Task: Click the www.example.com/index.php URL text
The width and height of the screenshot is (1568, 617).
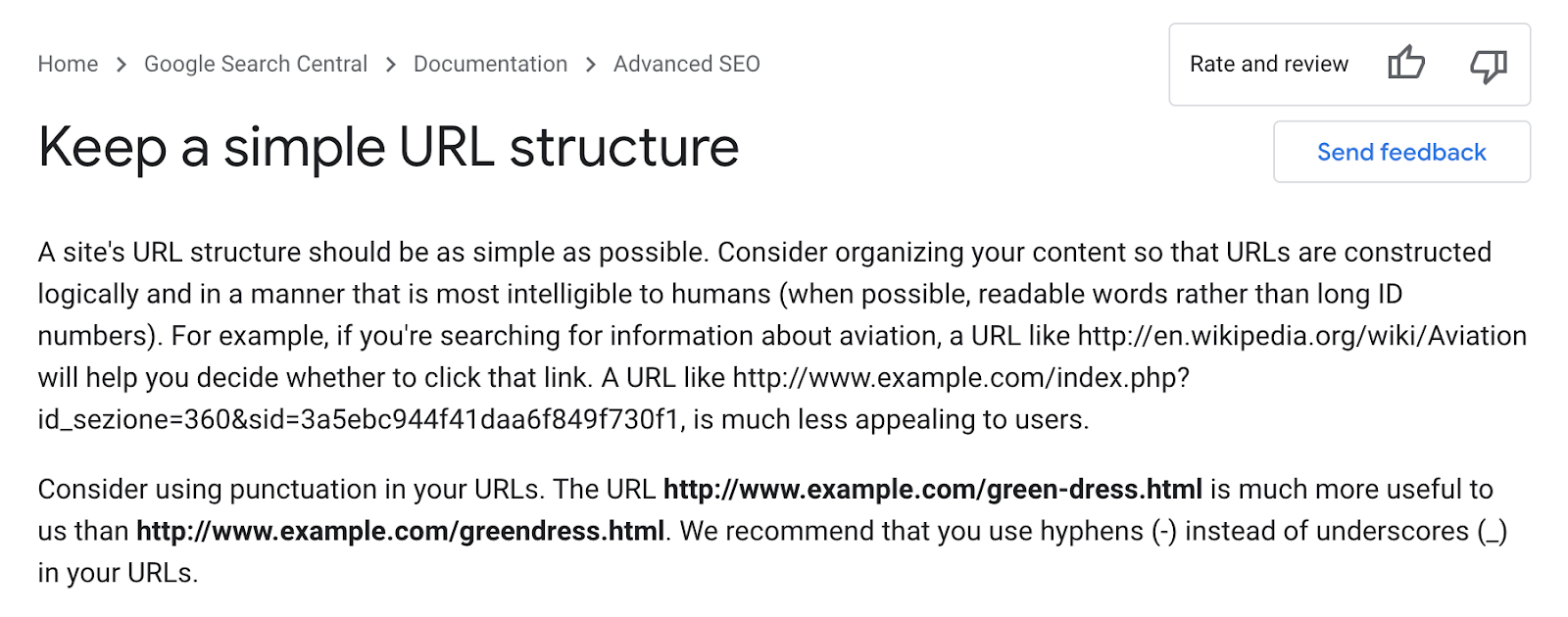Action: (961, 378)
